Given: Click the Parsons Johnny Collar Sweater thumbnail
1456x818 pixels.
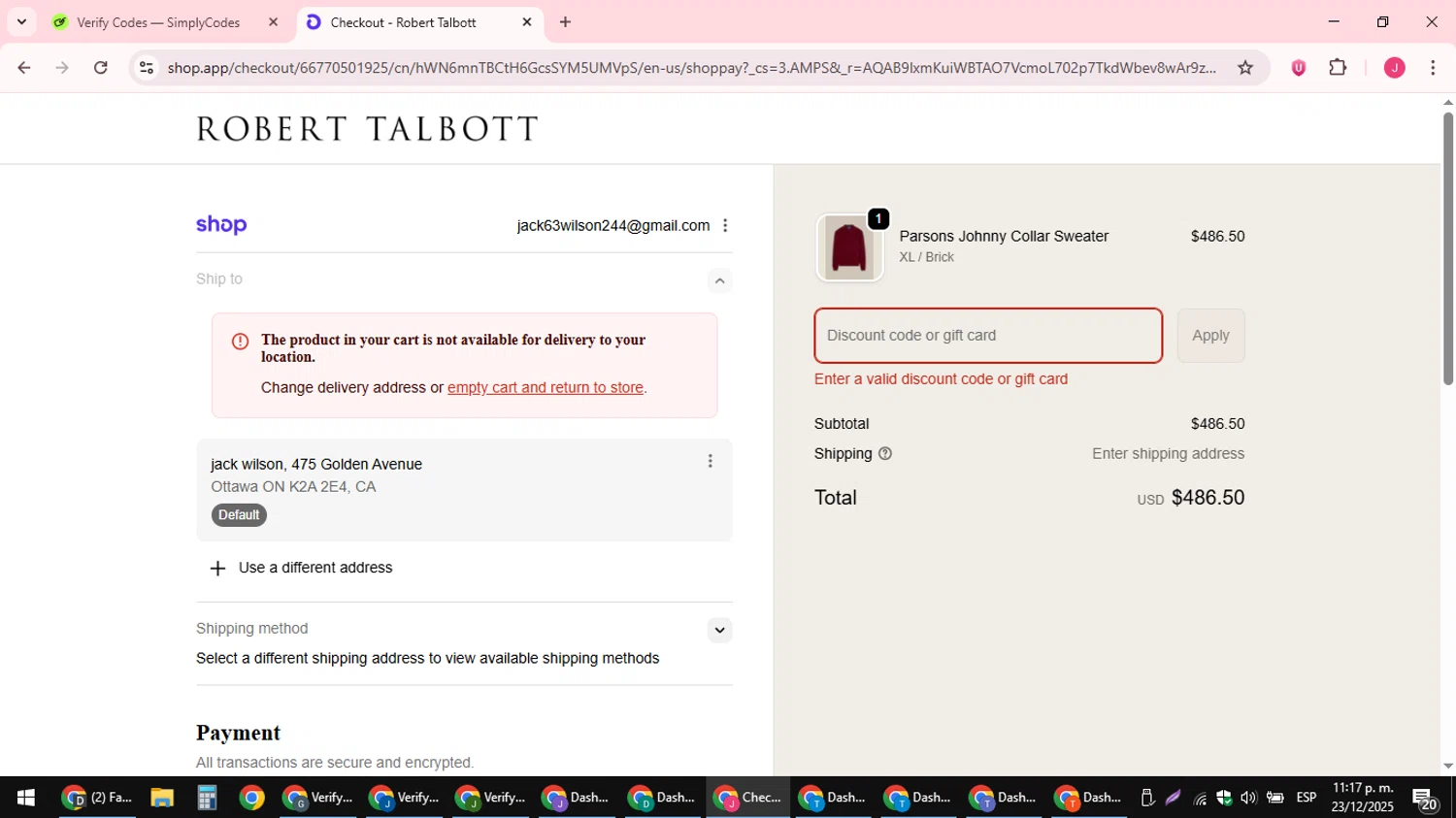Looking at the screenshot, I should tap(849, 247).
